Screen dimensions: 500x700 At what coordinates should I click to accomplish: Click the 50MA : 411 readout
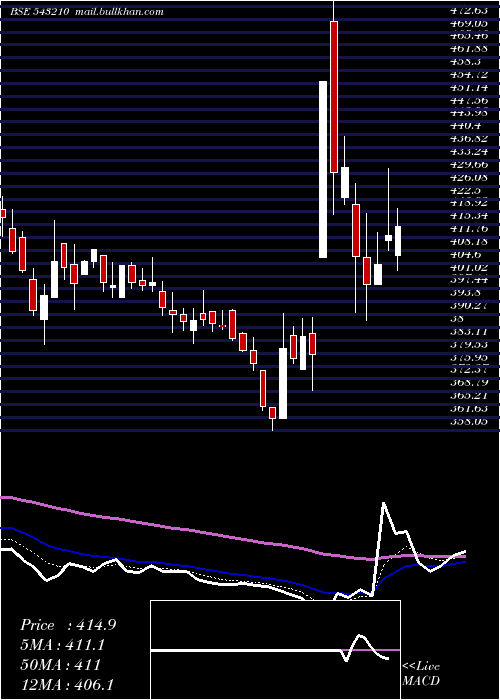pyautogui.click(x=60, y=665)
